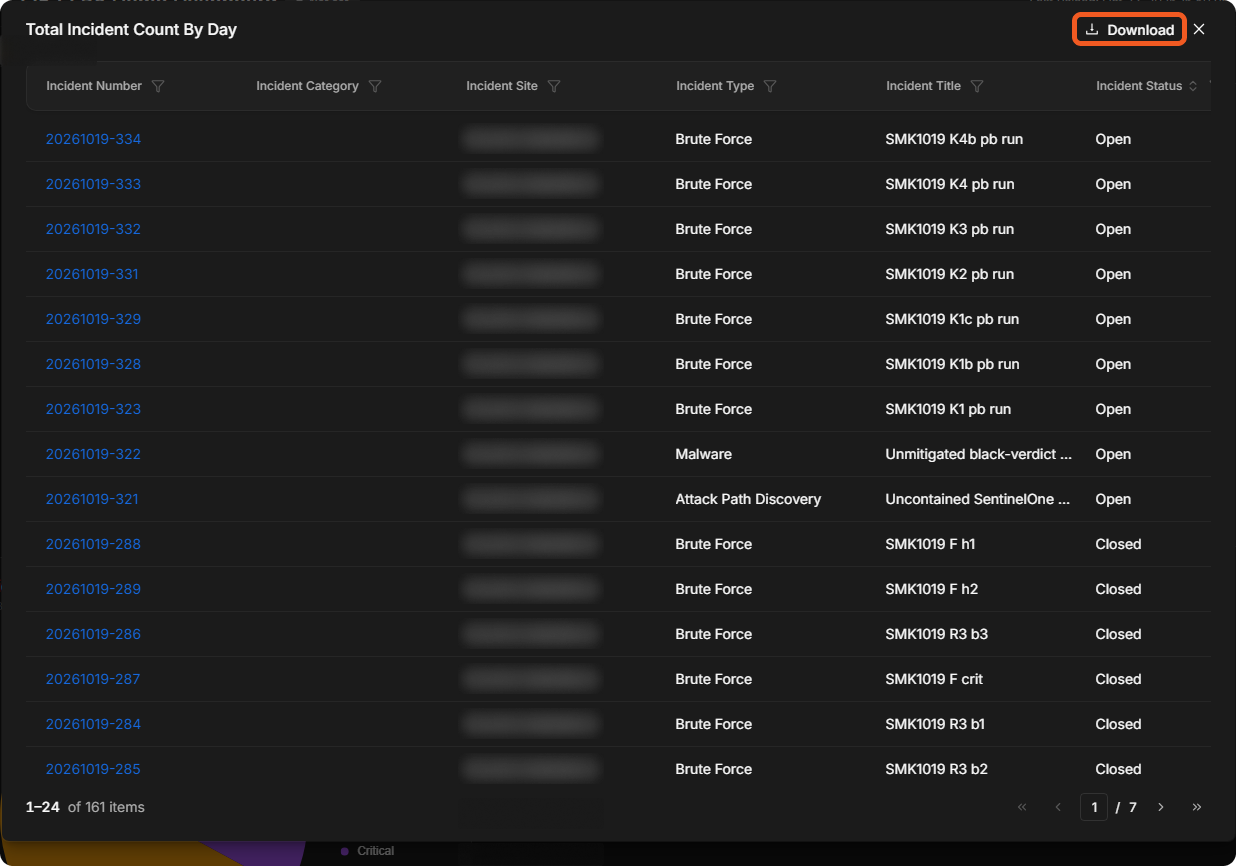The height and width of the screenshot is (866, 1236).
Task: Open incident 20261019-331
Action: pos(92,274)
